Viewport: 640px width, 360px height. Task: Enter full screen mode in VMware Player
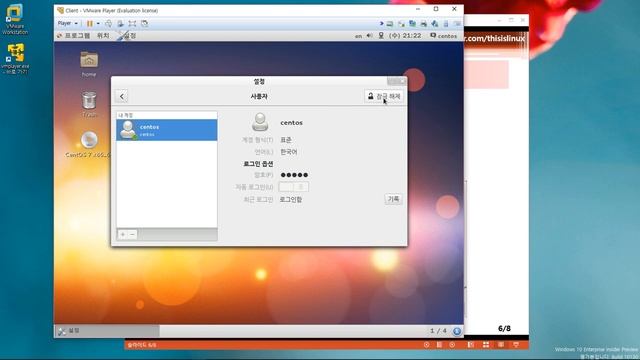point(132,24)
